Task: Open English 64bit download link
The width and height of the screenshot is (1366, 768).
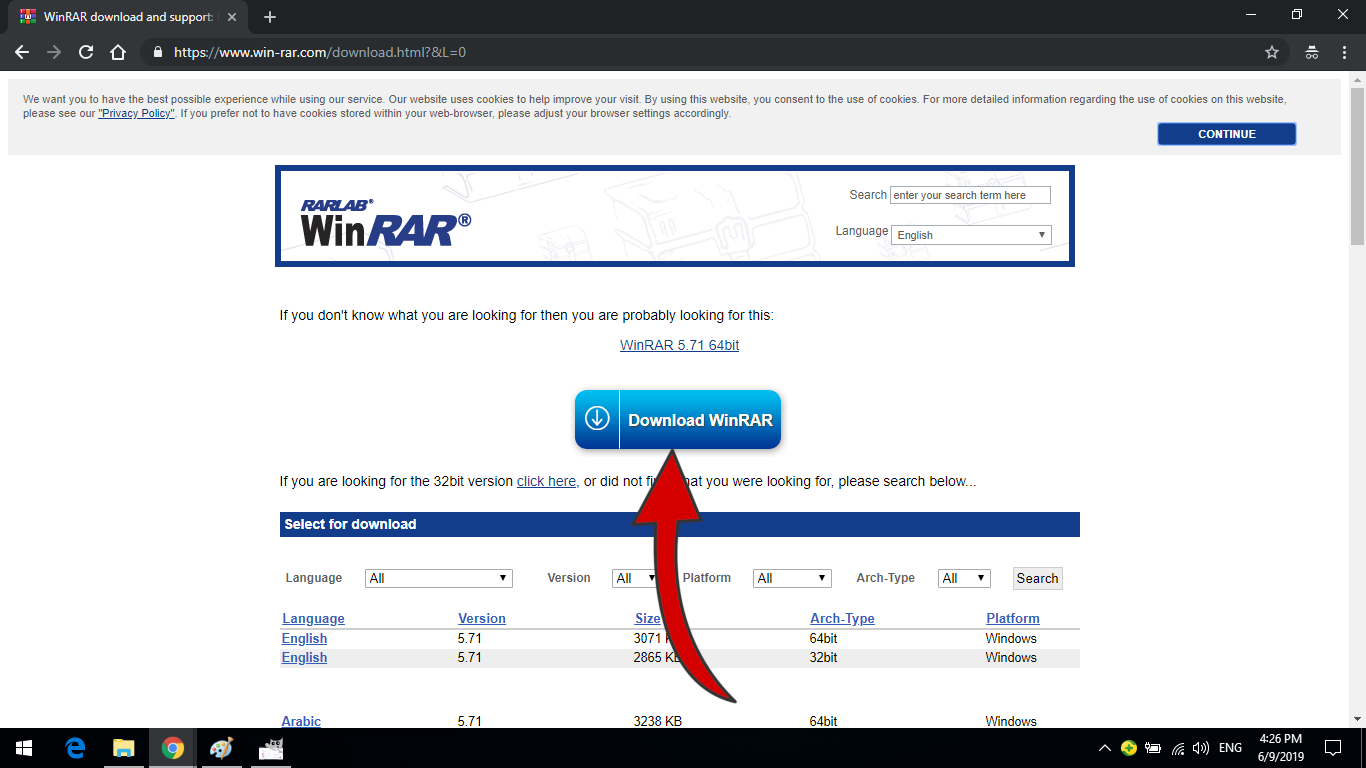Action: click(304, 638)
